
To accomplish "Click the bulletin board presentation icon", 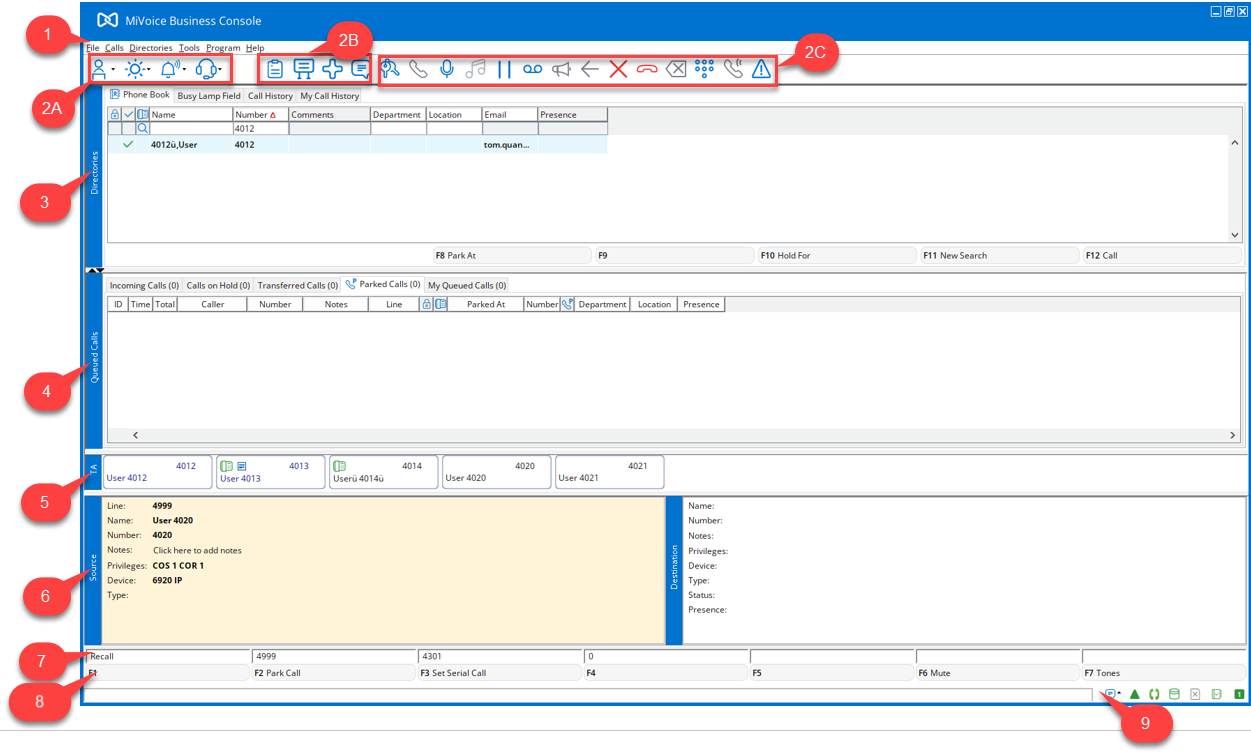I will click(303, 69).
